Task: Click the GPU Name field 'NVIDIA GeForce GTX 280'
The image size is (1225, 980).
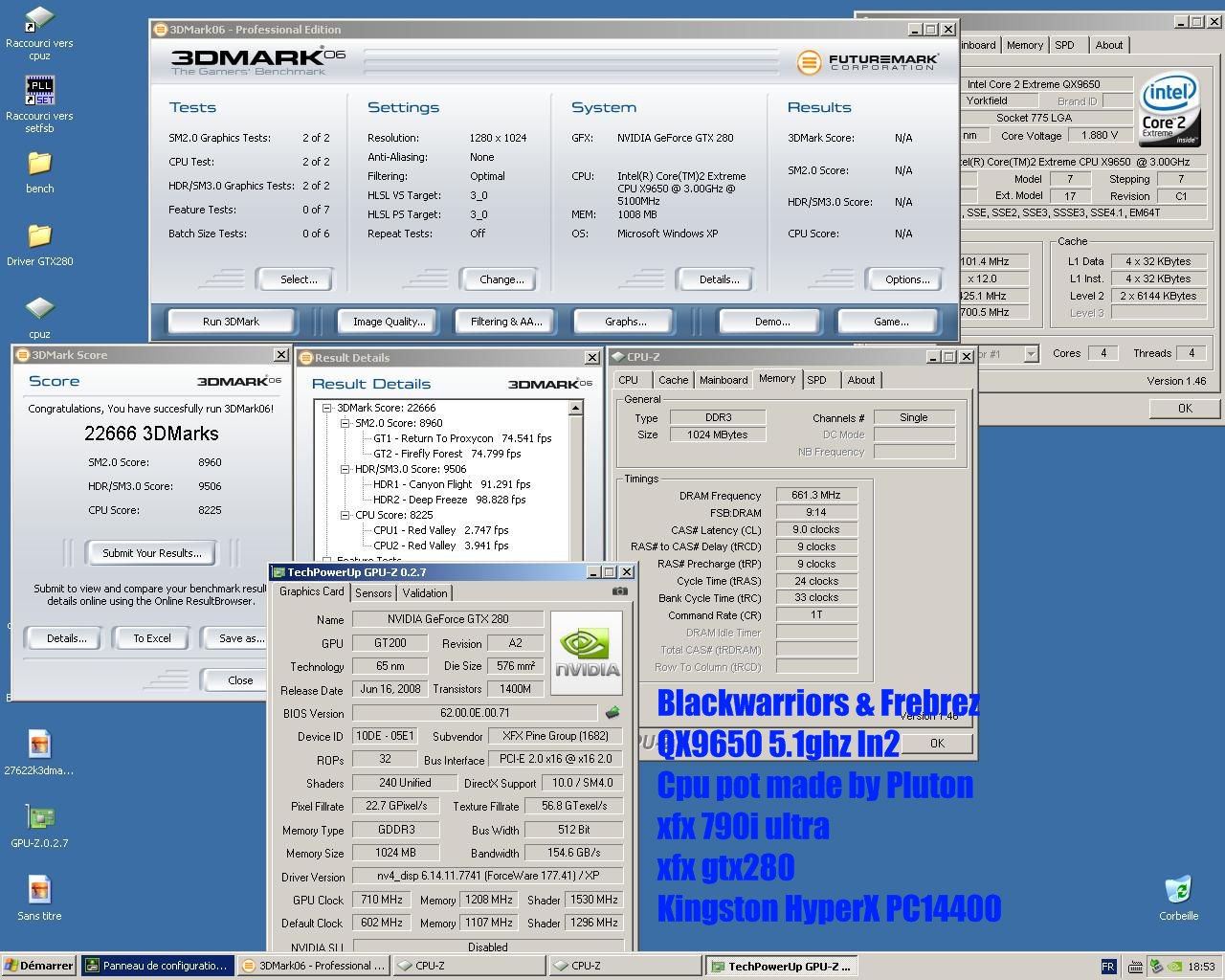Action: tap(447, 619)
